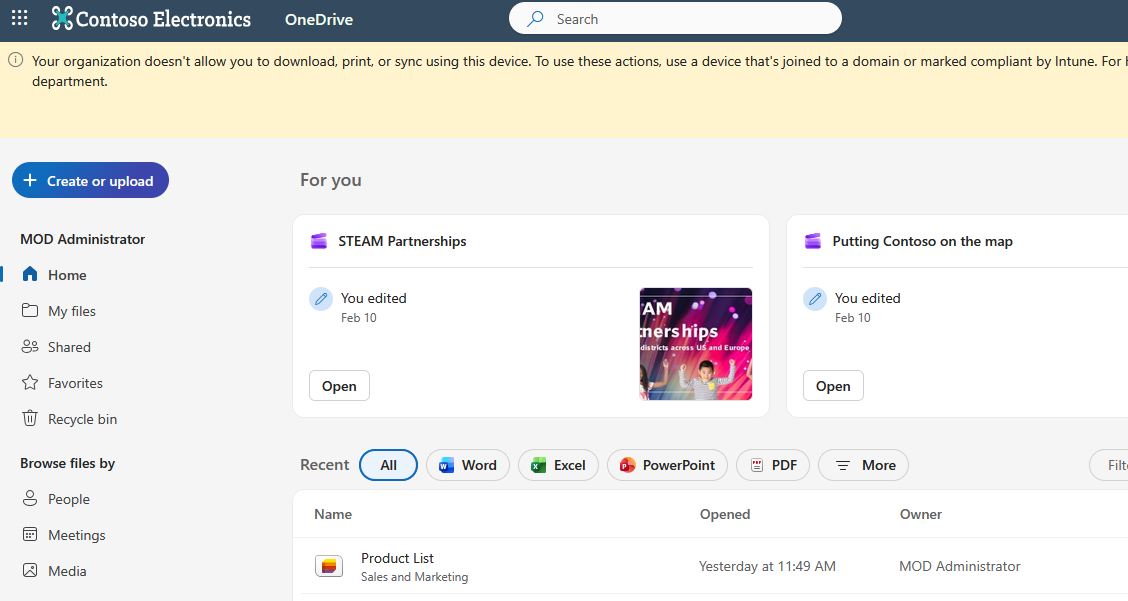
Task: Click the Product List file icon
Action: pyautogui.click(x=329, y=566)
